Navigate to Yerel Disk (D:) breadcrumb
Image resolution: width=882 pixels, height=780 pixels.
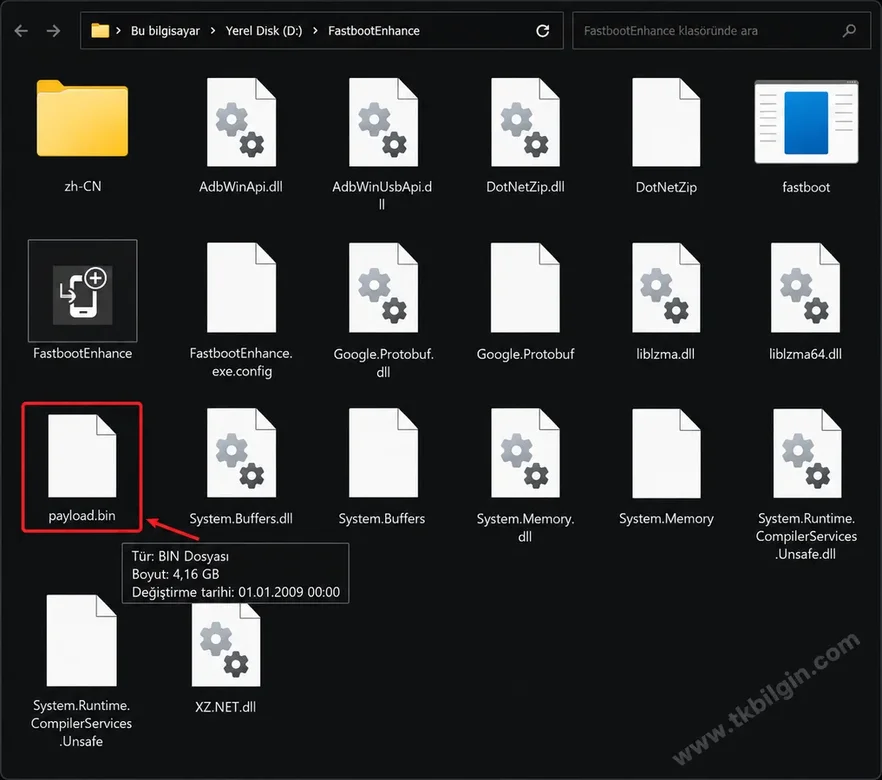point(264,31)
